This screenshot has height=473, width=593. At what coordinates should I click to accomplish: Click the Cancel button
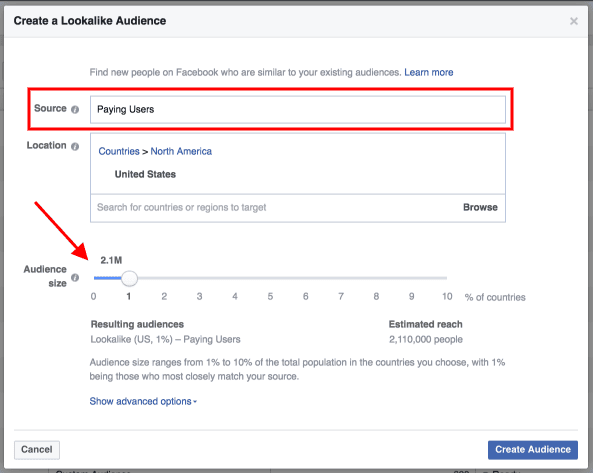coord(37,450)
